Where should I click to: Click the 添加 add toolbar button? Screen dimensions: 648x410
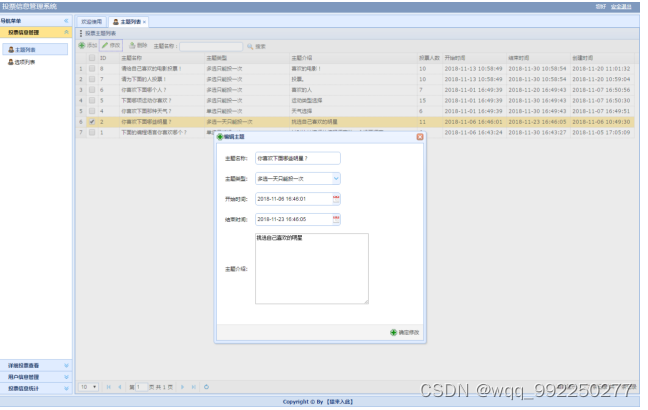pyautogui.click(x=88, y=45)
